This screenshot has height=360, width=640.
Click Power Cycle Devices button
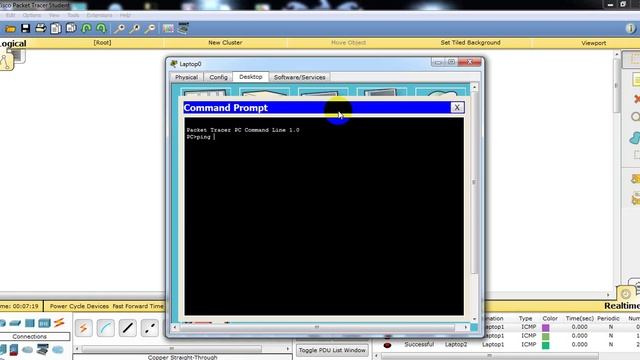[x=79, y=306]
